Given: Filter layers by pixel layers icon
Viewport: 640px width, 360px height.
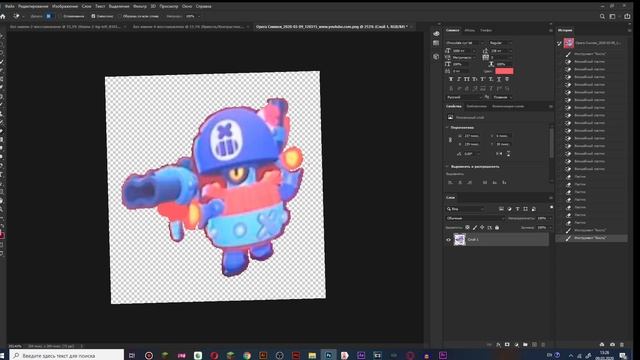Looking at the screenshot, I should (x=501, y=209).
